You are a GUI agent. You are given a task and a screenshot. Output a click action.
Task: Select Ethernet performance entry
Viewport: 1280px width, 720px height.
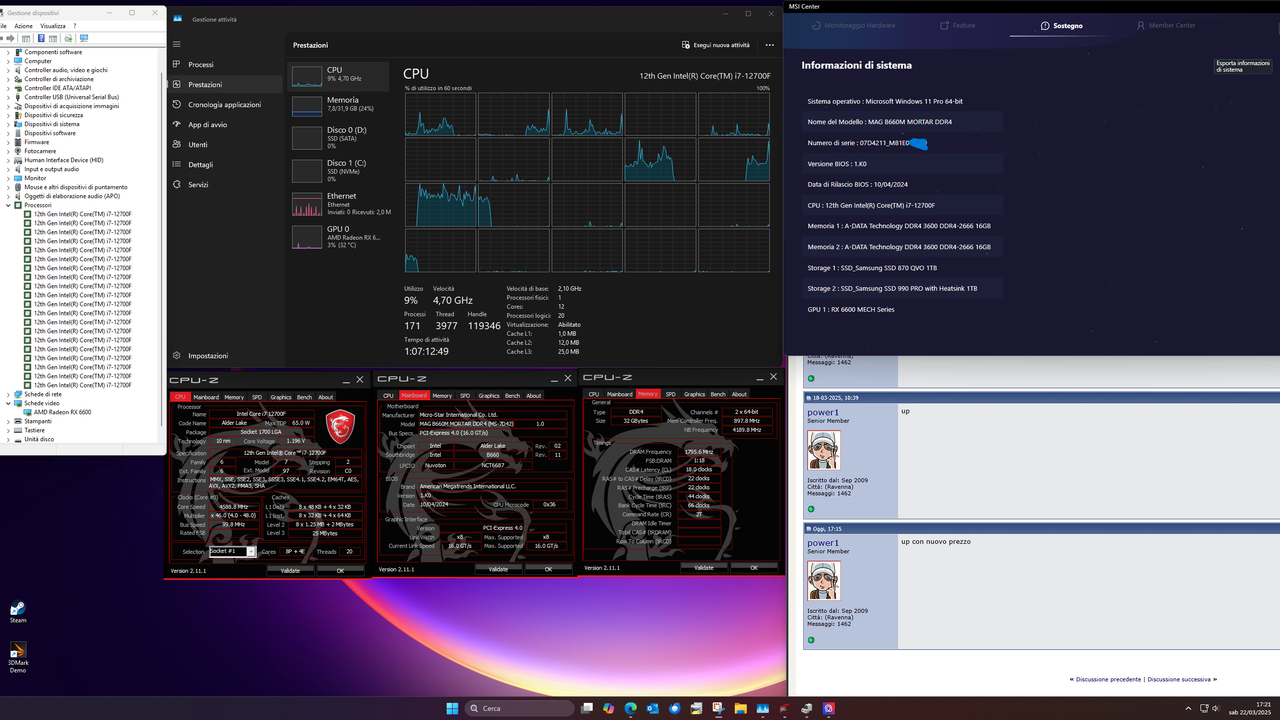point(337,203)
